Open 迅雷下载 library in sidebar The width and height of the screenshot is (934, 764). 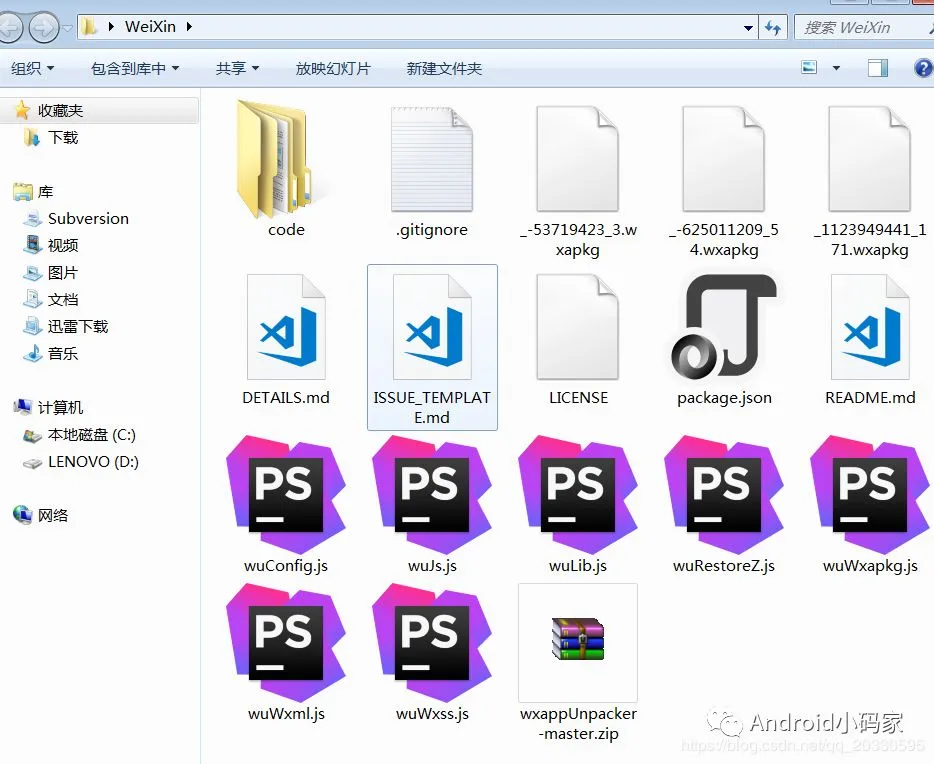tap(78, 326)
